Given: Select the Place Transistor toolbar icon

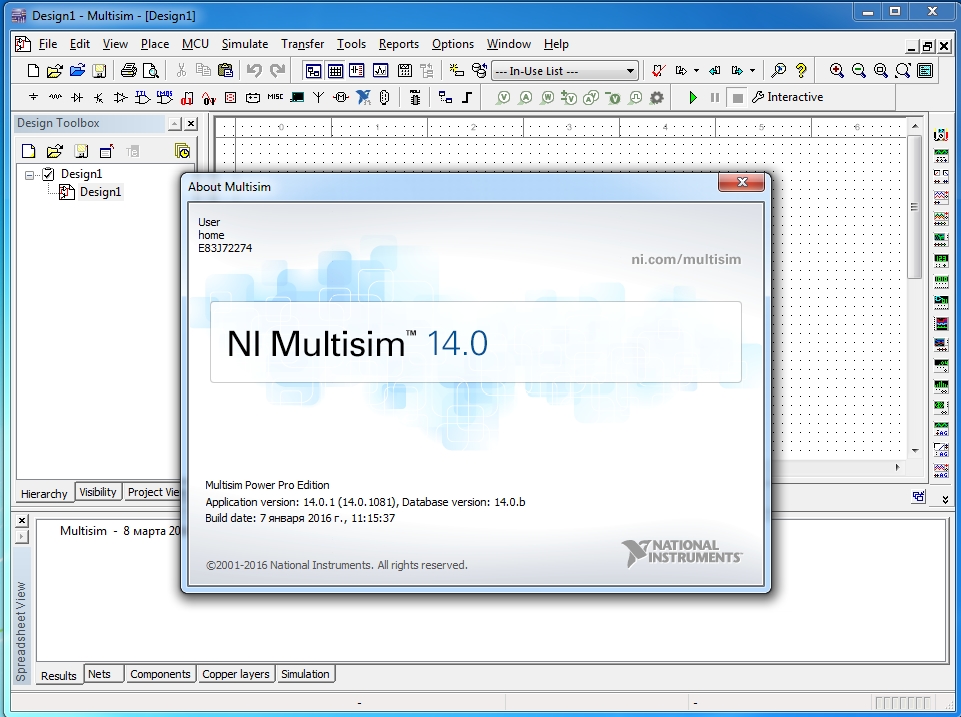Looking at the screenshot, I should pos(99,98).
